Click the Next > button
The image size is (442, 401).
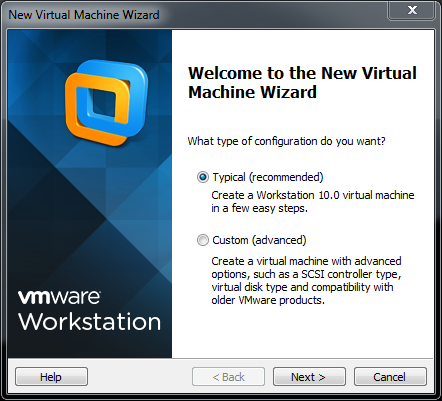309,377
